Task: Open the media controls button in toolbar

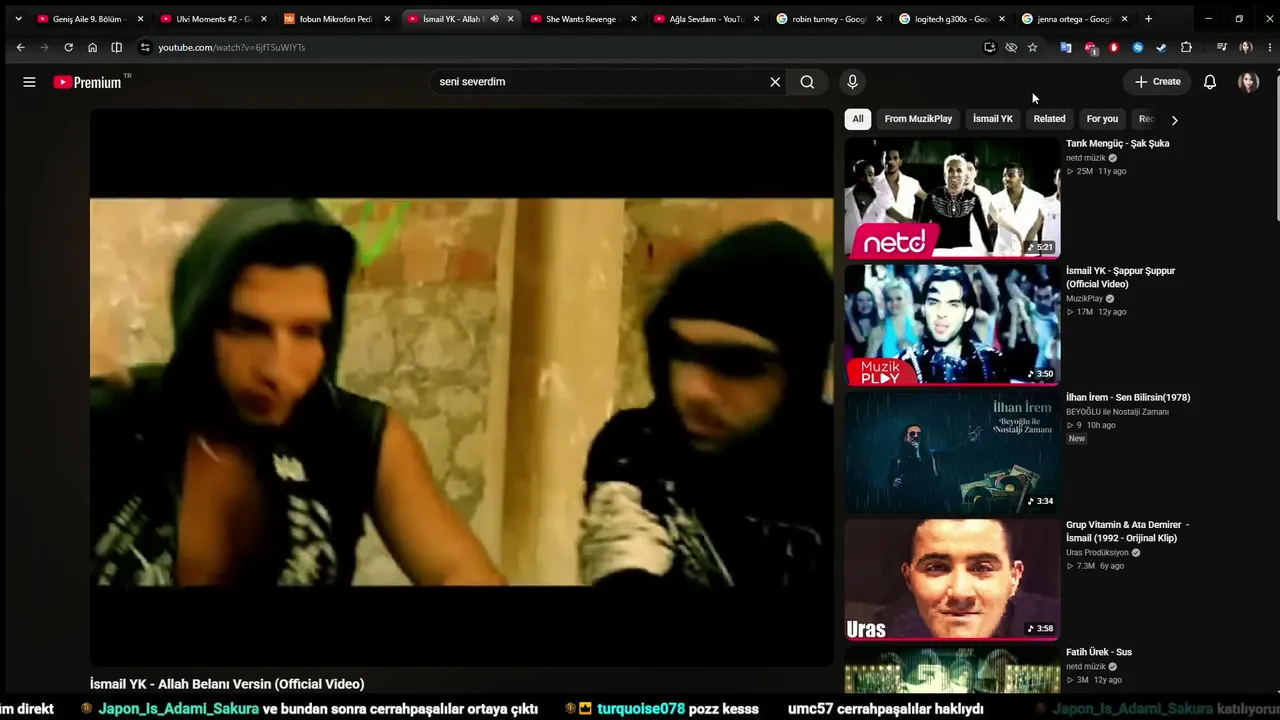Action: pyautogui.click(x=1222, y=47)
